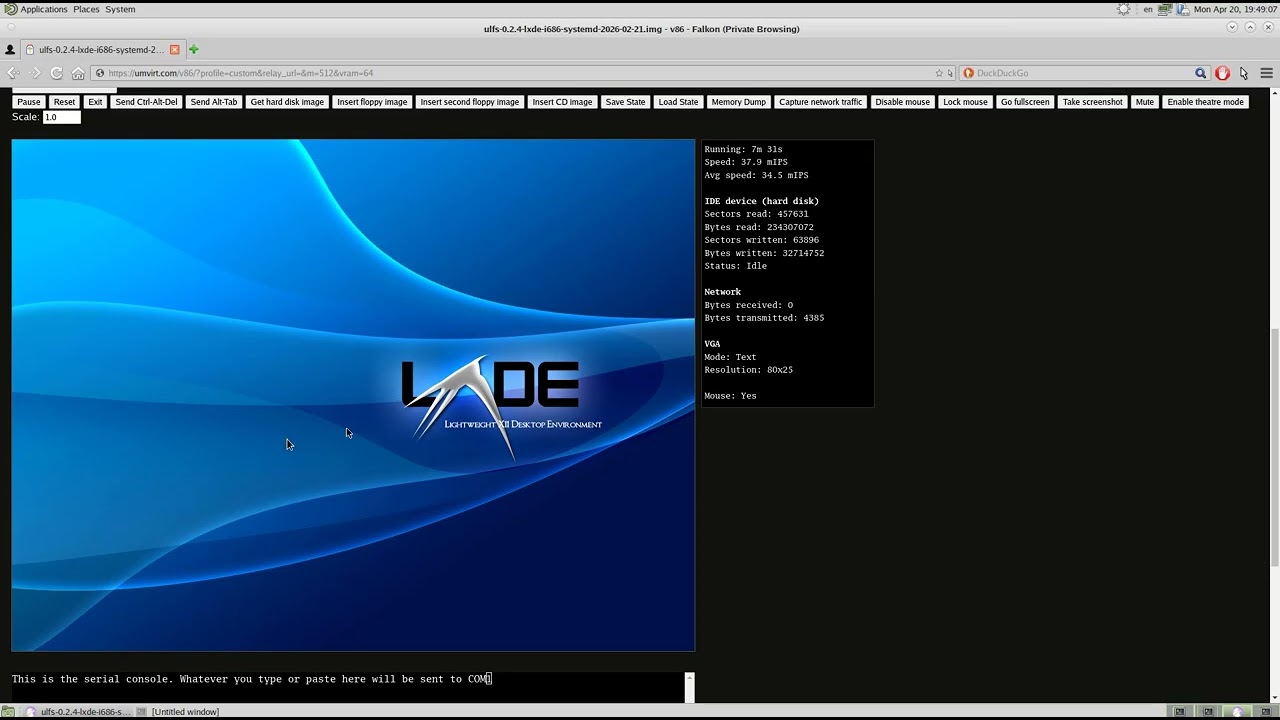
Task: Bookmark this page with the star icon
Action: coord(939,73)
